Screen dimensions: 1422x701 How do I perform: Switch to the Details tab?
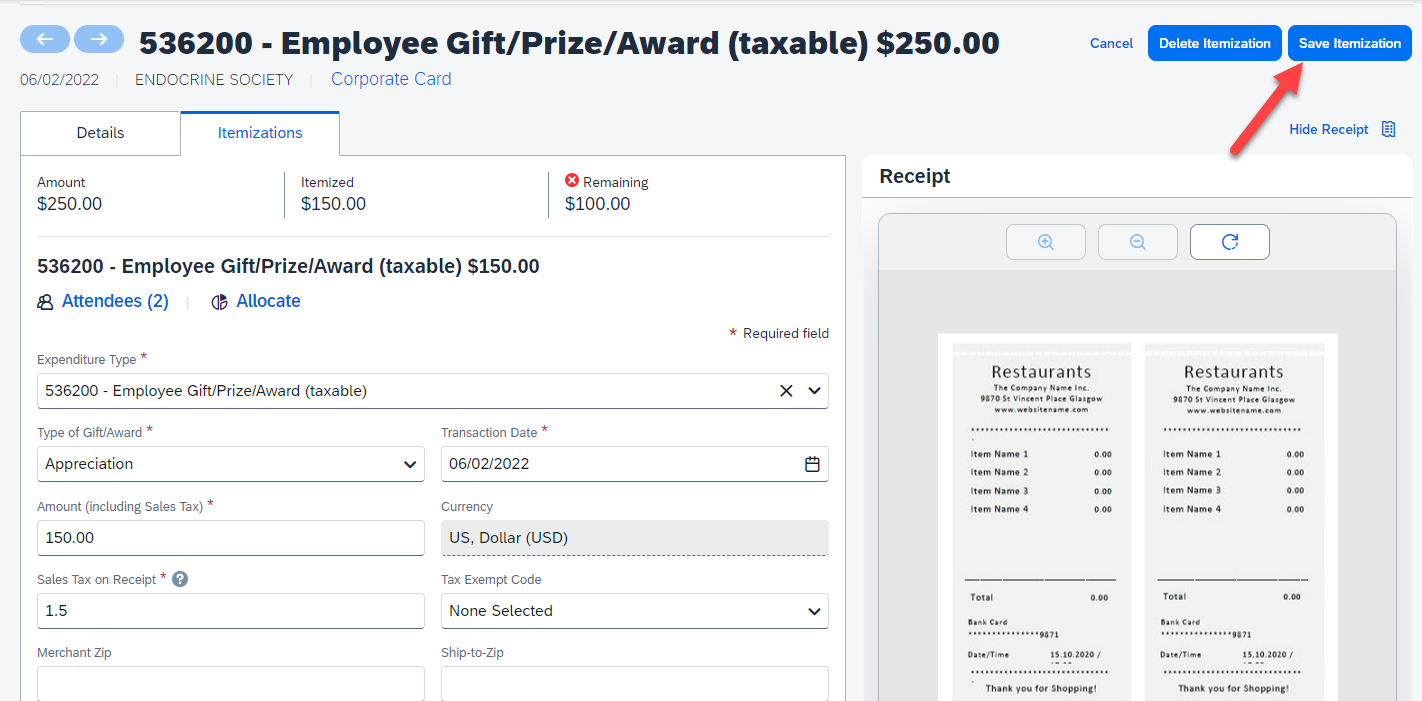tap(100, 132)
